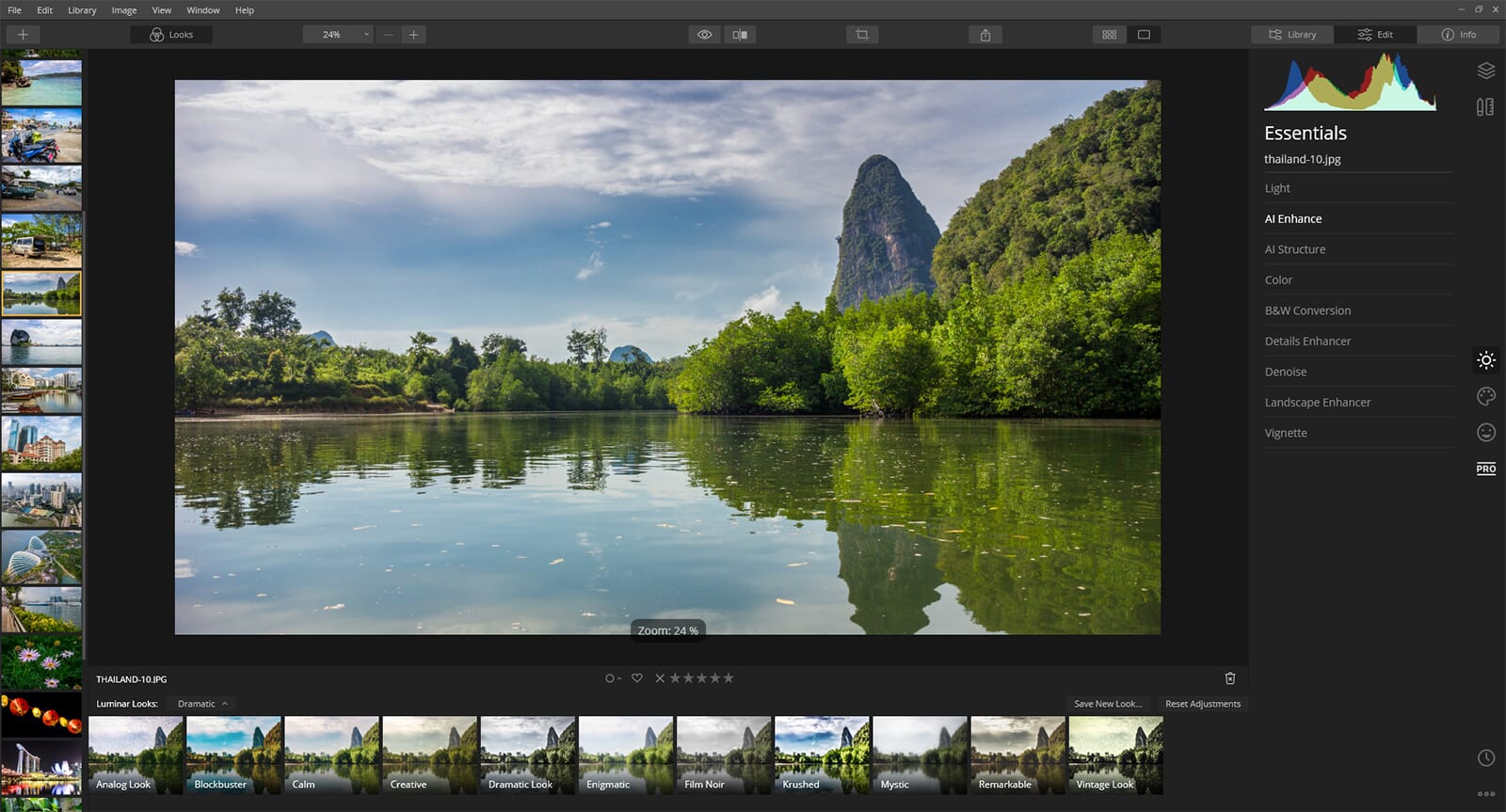
Task: Switch to the Library tab
Action: tap(1292, 35)
